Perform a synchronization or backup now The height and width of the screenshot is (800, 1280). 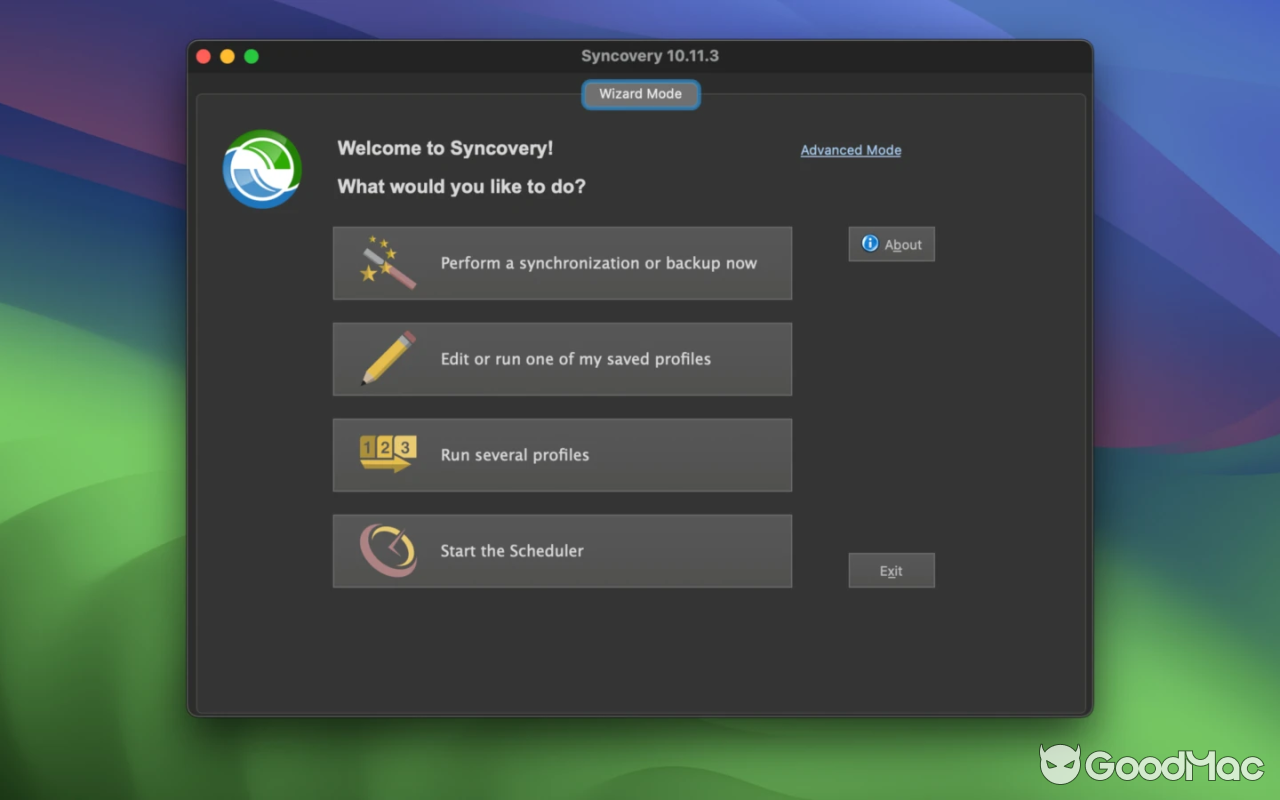point(562,263)
